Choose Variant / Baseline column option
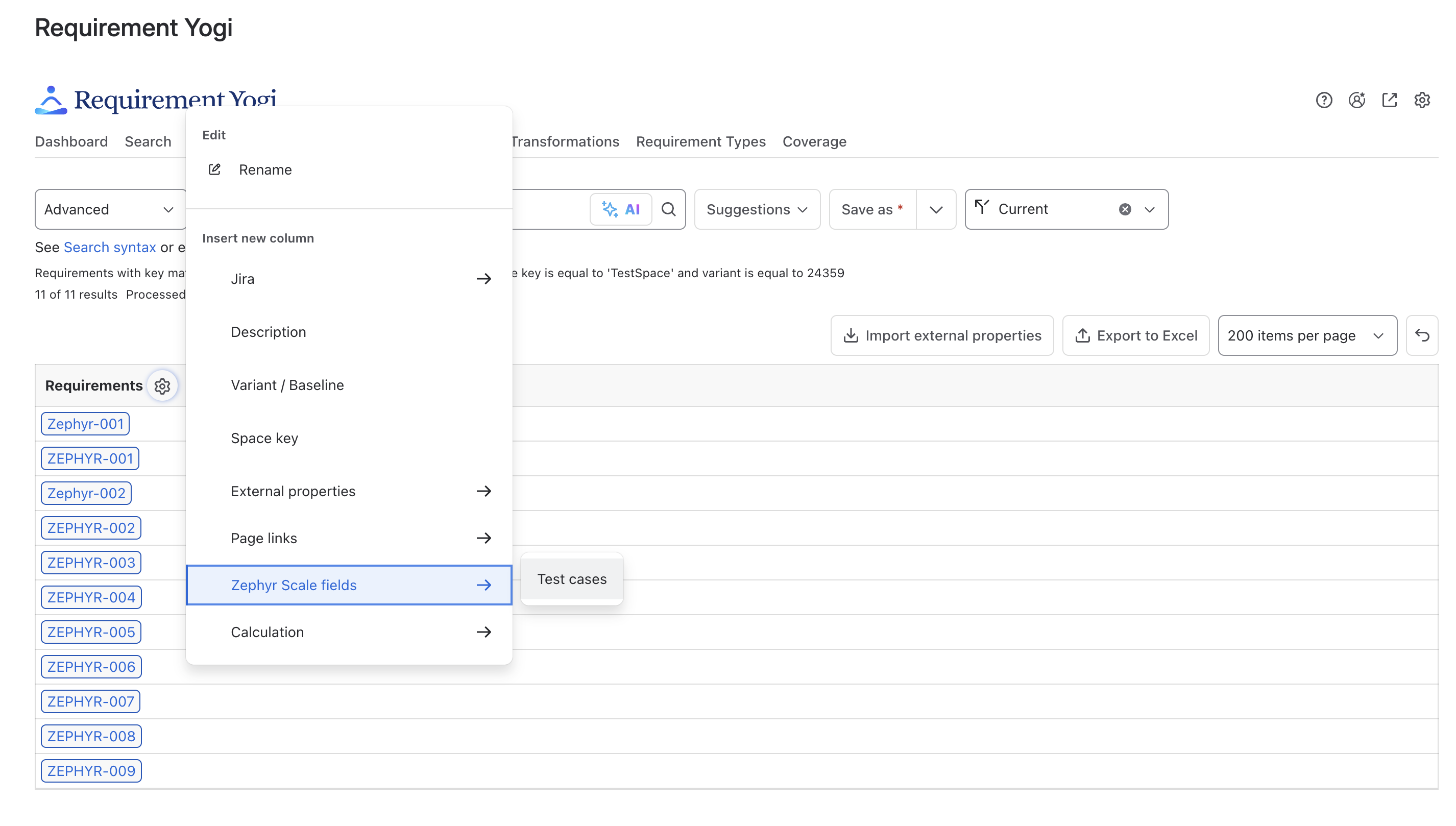The width and height of the screenshot is (1456, 826). point(349,385)
